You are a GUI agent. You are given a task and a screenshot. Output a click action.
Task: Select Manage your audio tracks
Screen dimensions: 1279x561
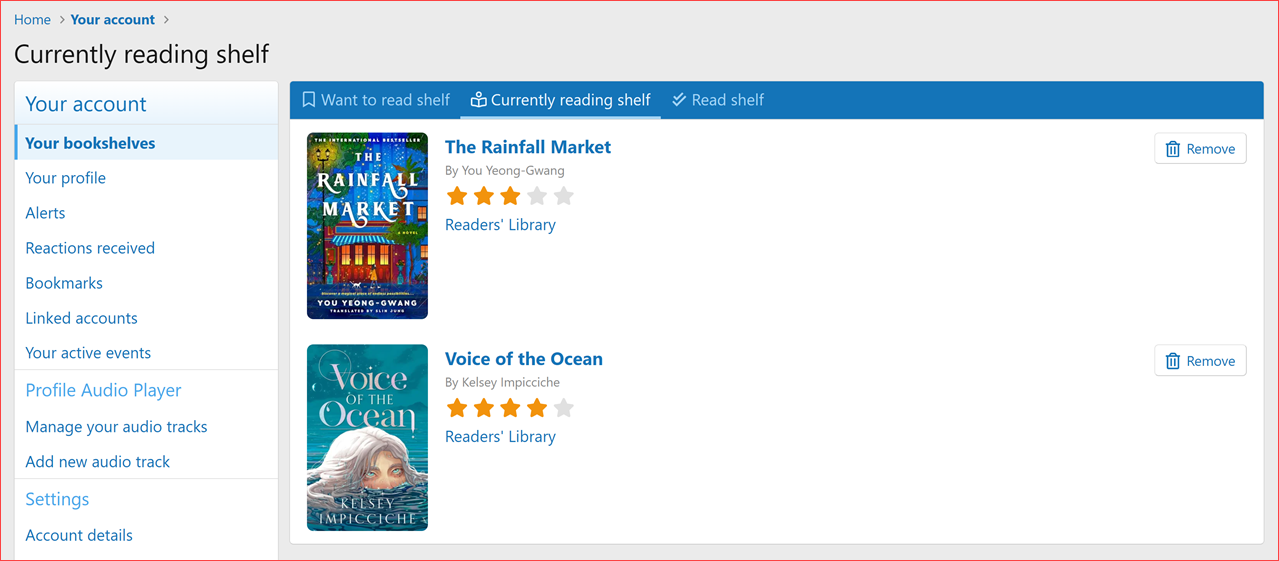pos(116,427)
